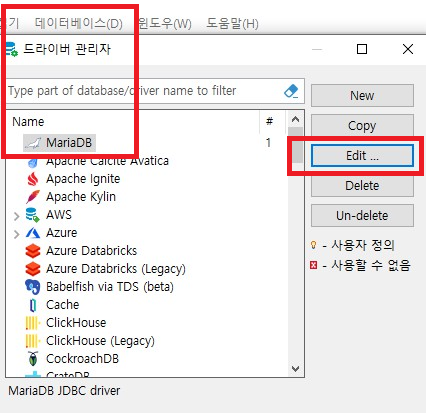
Task: Click the ClickHouse bars icon
Action: point(33,323)
